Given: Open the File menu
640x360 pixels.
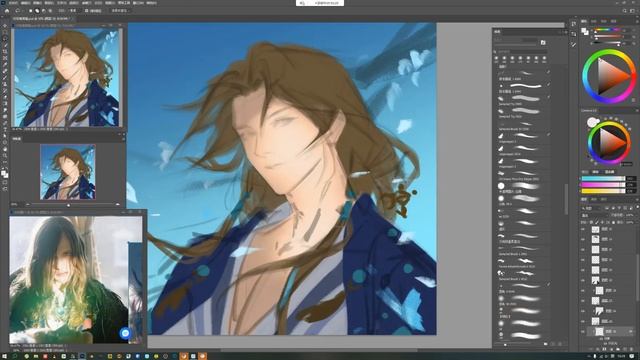Looking at the screenshot, I should 13,3.
